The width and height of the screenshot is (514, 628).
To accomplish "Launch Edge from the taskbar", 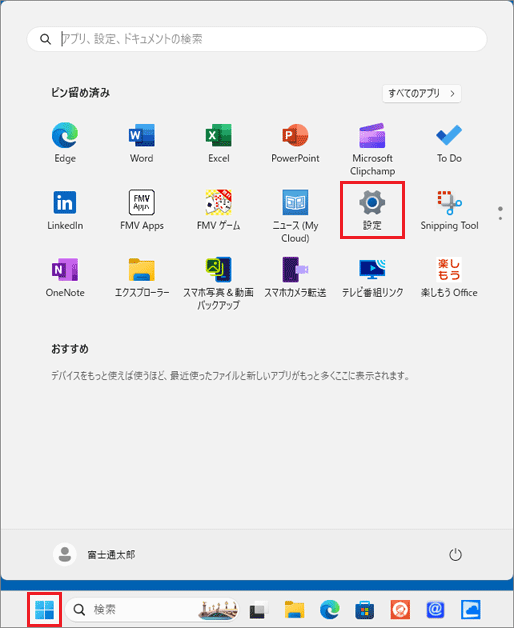I will 330,610.
